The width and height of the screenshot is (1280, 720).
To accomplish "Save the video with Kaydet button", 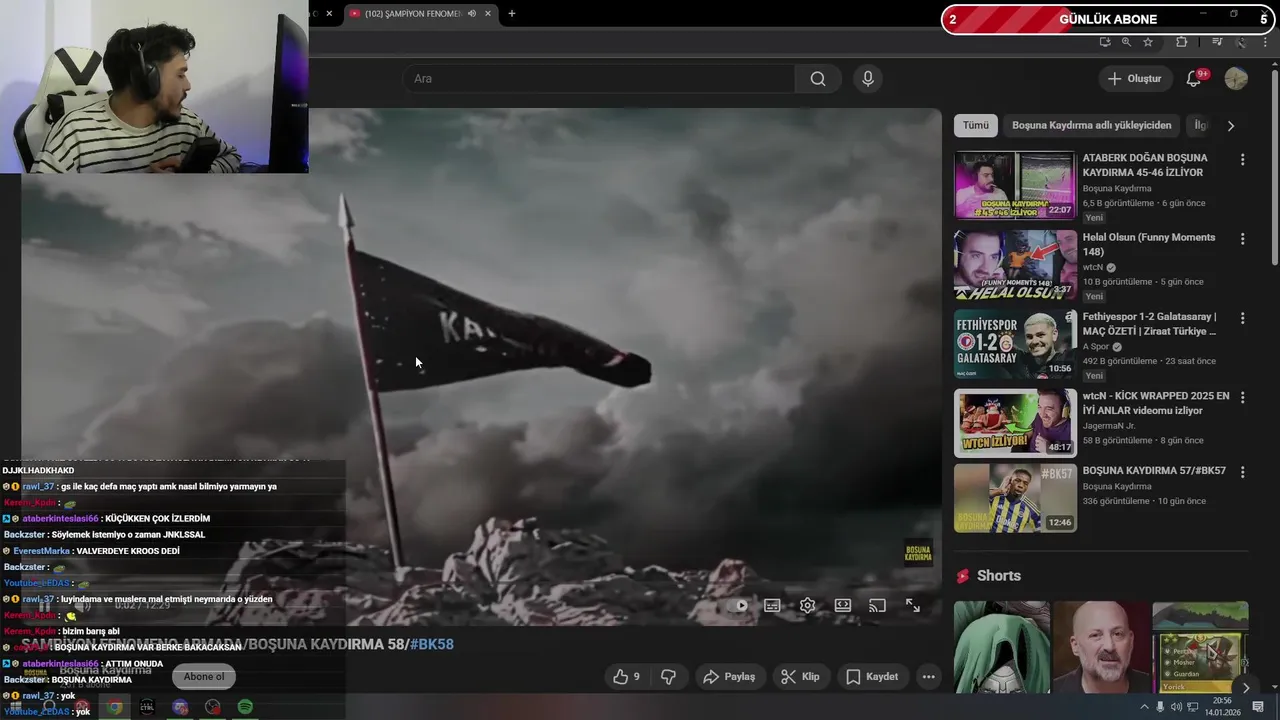I will click(x=872, y=677).
